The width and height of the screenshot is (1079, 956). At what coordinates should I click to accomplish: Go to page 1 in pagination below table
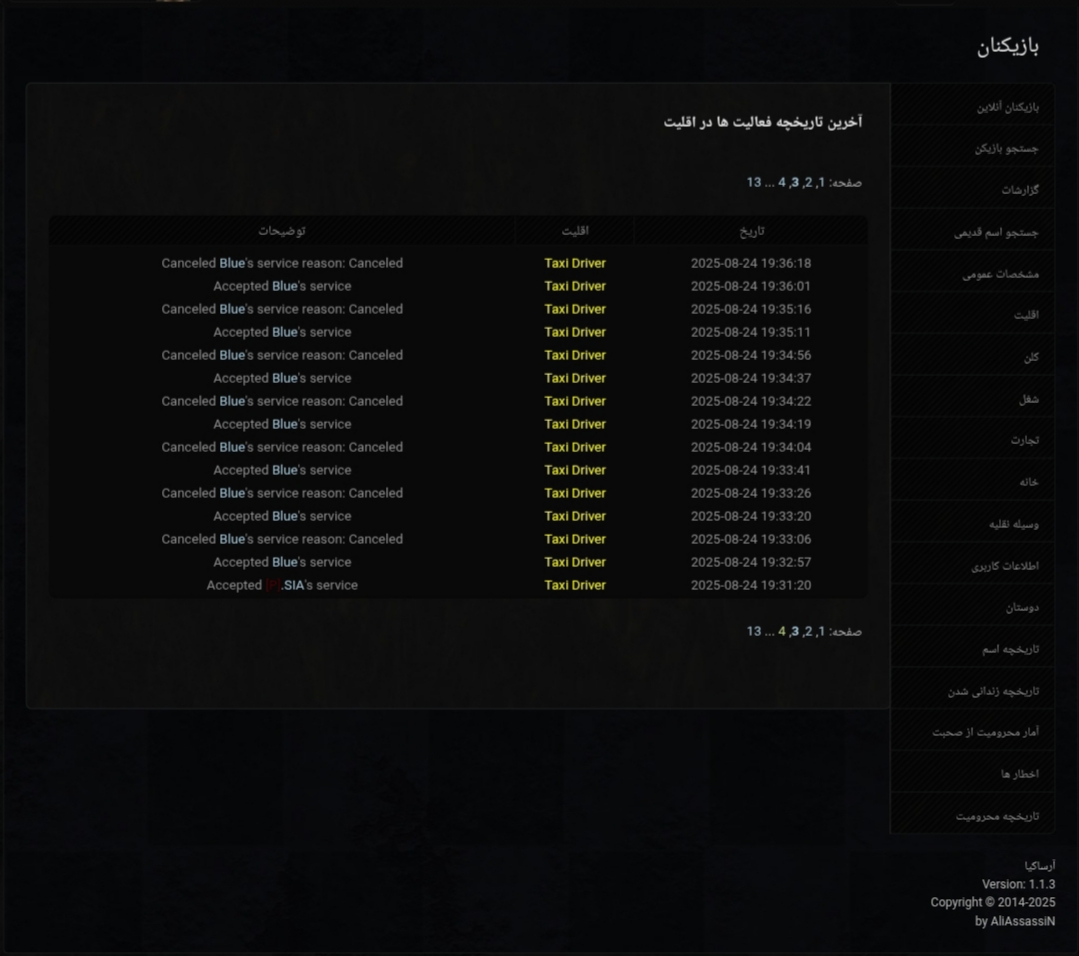821,631
